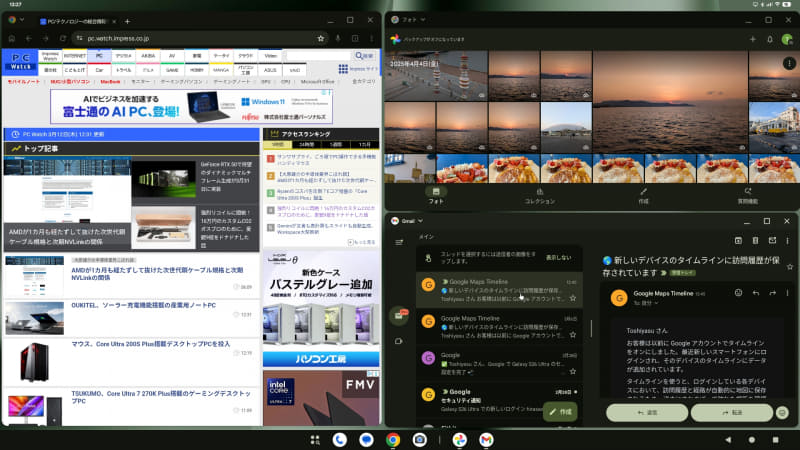The image size is (800, 450).
Task: Open a new Chrome tab with plus
Action: pos(127,21)
